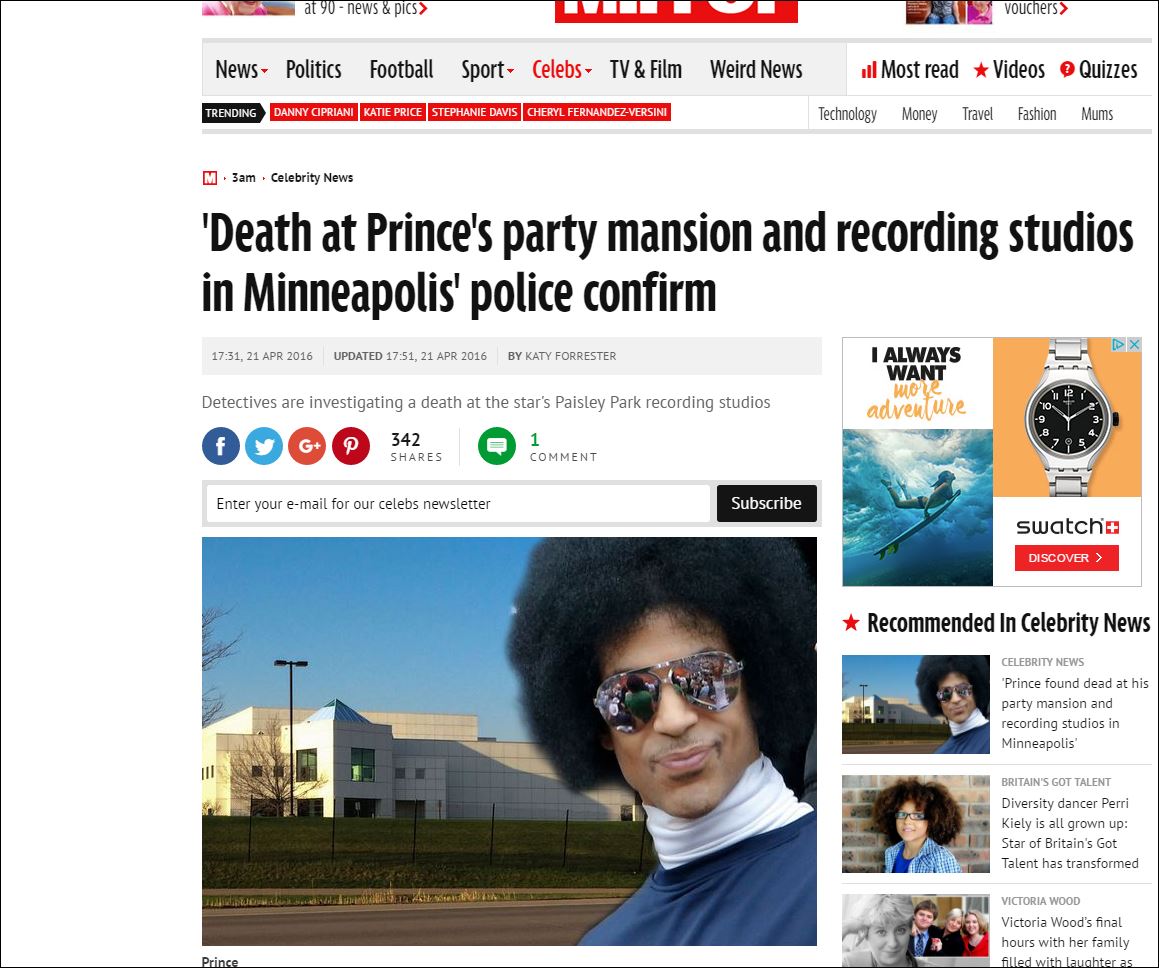1159x968 pixels.
Task: Open trending tag Katie Price
Action: [392, 112]
